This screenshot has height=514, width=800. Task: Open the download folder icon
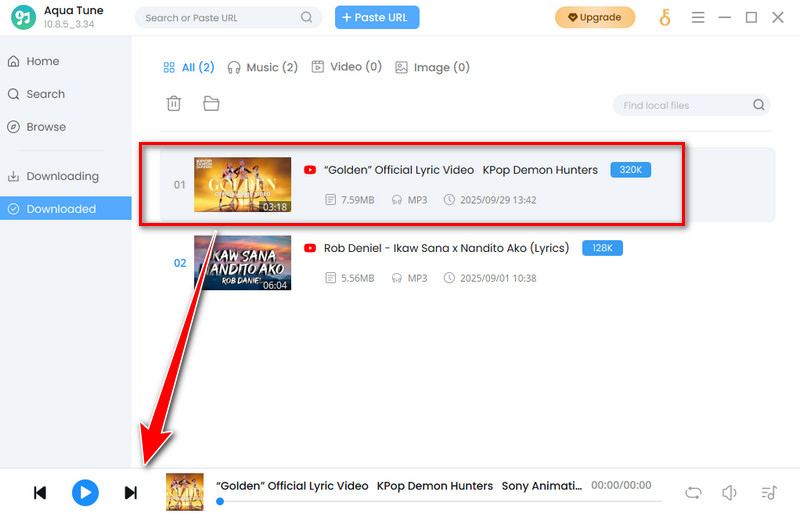click(211, 103)
